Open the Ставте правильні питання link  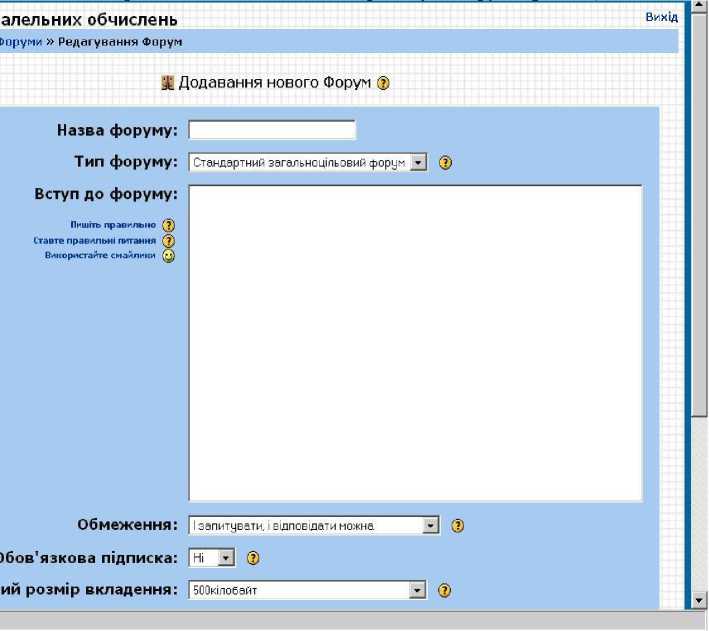point(95,241)
